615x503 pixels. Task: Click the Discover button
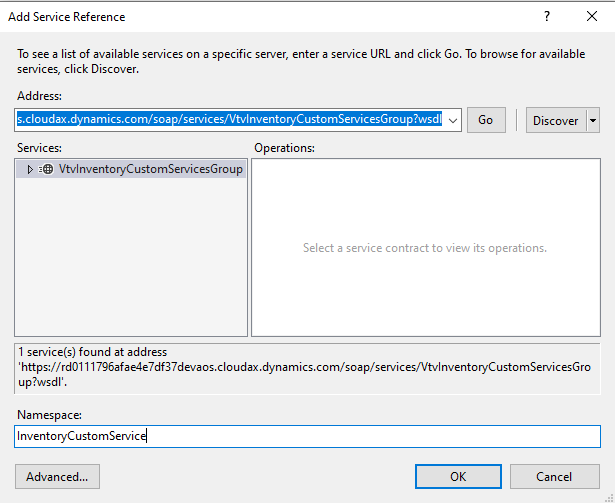(556, 120)
